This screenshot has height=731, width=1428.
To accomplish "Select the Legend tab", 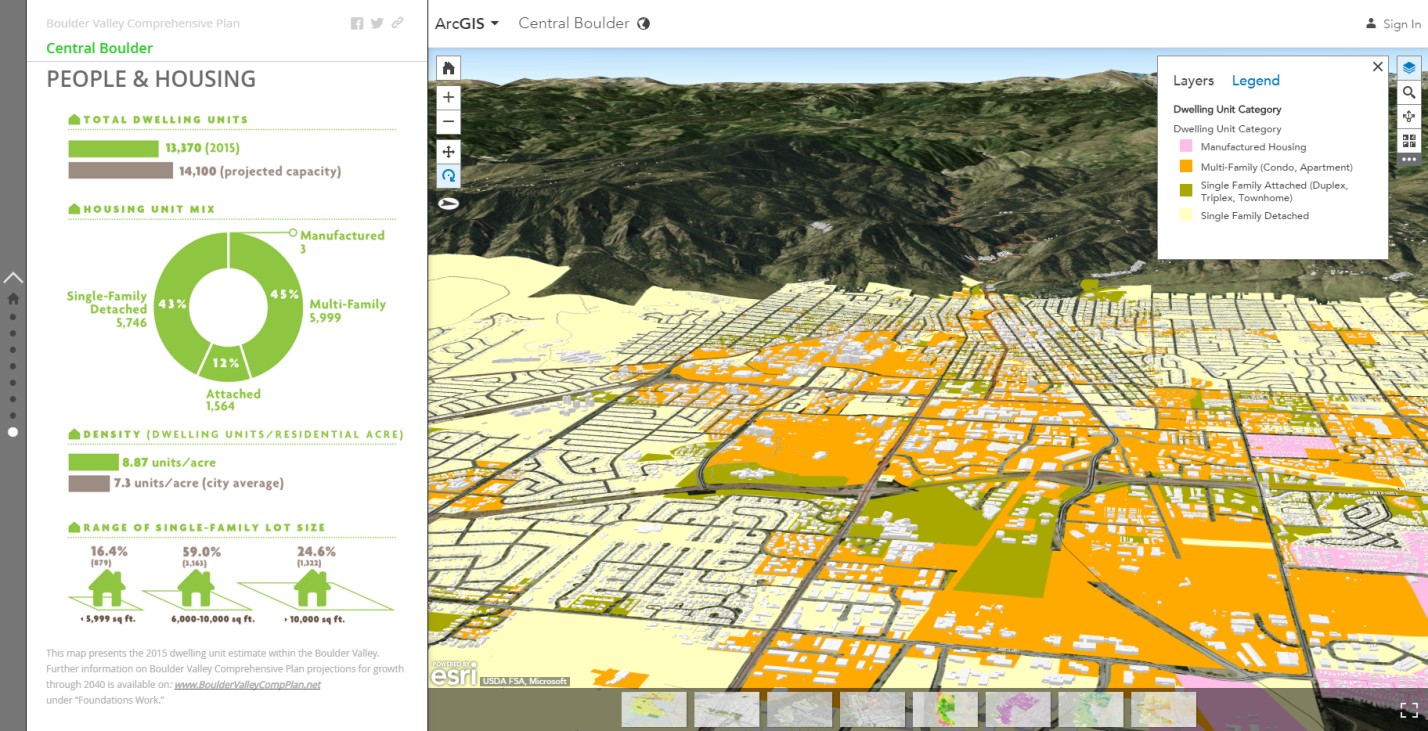I will 1255,81.
